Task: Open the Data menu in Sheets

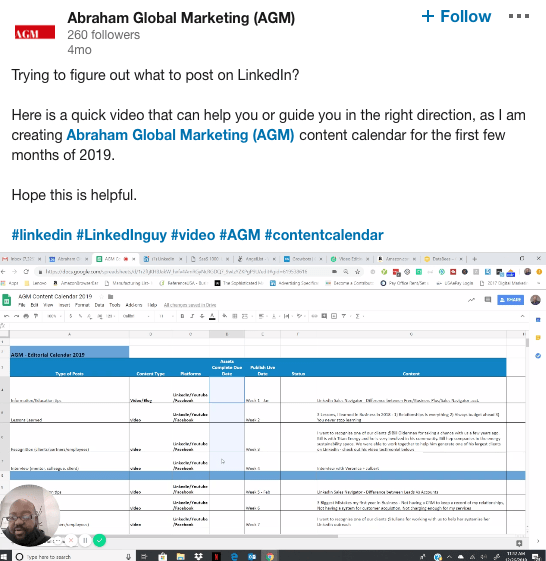Action: coord(99,305)
